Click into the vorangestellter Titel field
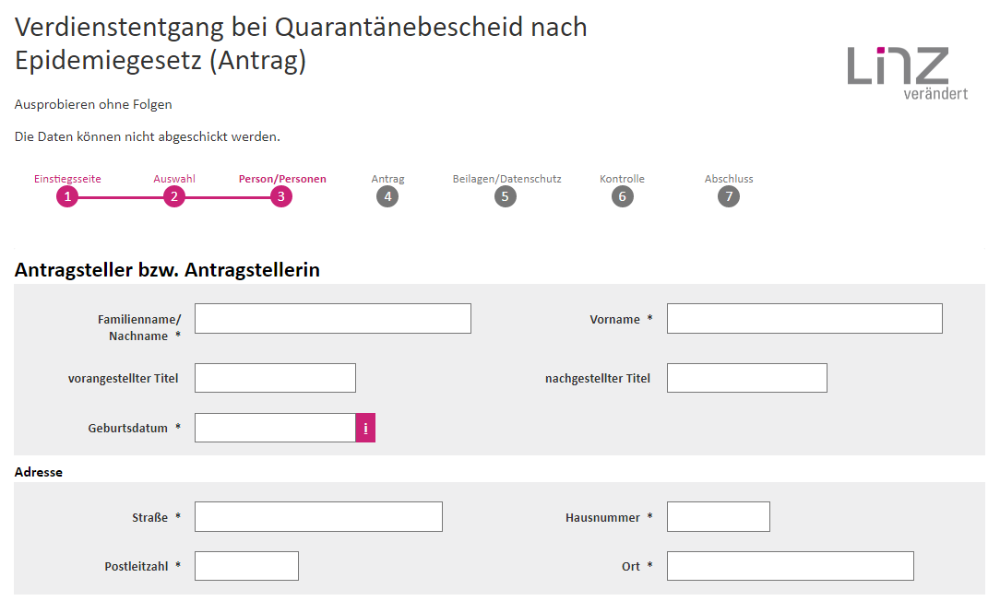1000x601 pixels. pyautogui.click(x=274, y=377)
